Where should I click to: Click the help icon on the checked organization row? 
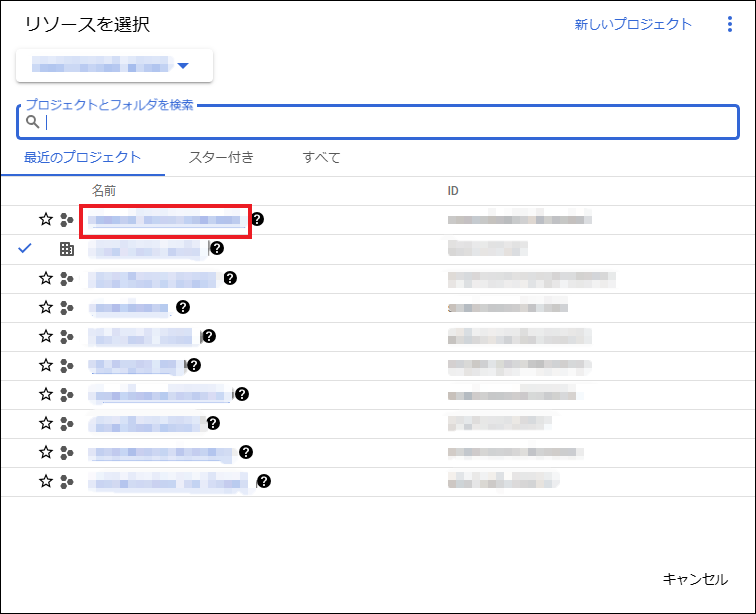point(217,249)
